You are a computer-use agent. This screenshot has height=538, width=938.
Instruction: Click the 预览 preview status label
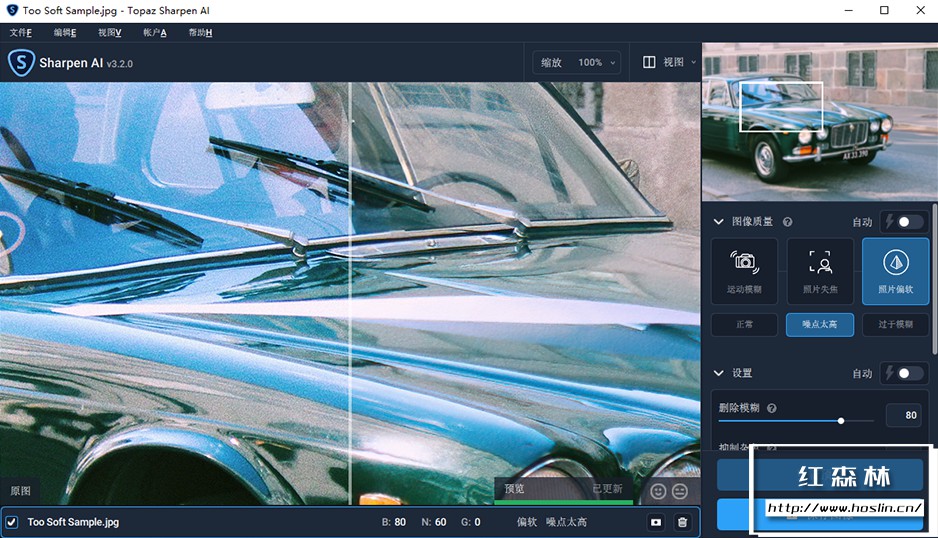point(514,489)
